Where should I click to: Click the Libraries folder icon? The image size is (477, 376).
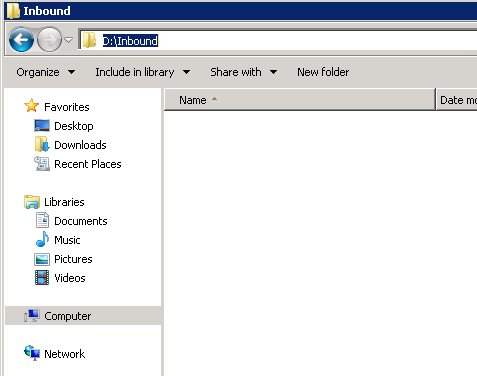[32, 202]
